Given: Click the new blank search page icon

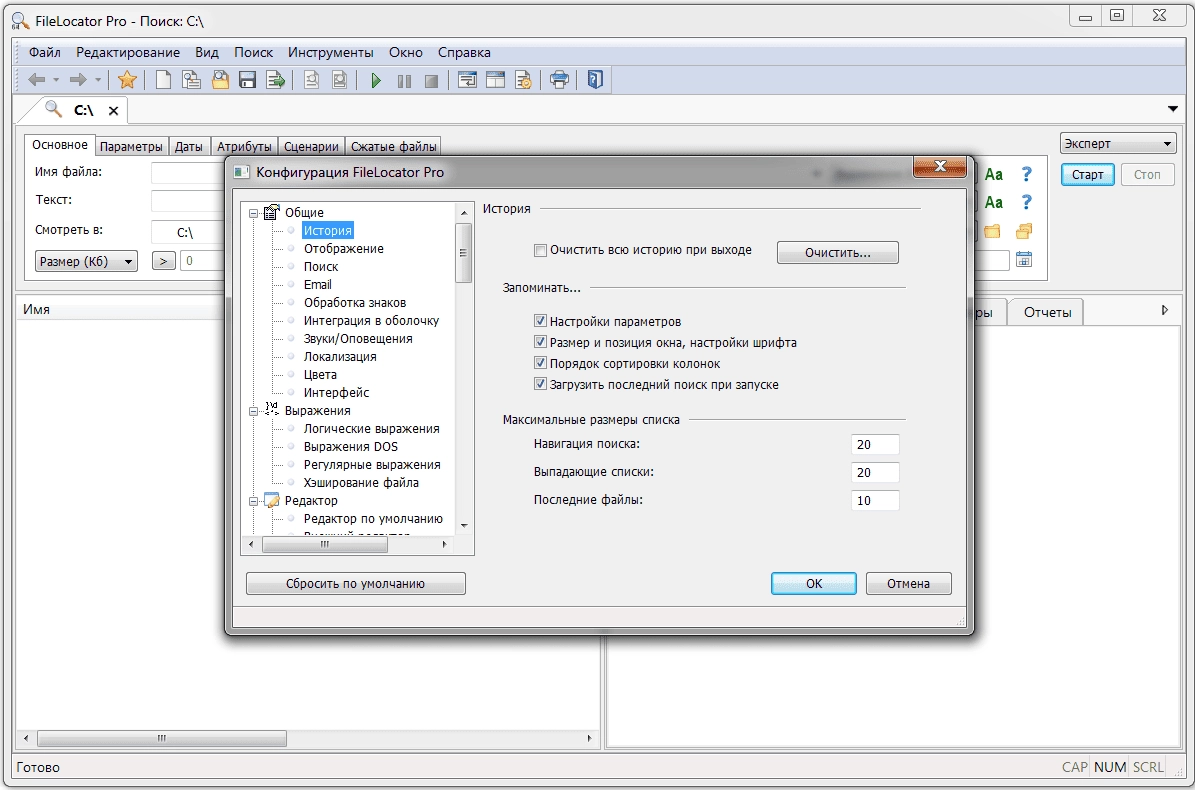Looking at the screenshot, I should click(x=163, y=79).
